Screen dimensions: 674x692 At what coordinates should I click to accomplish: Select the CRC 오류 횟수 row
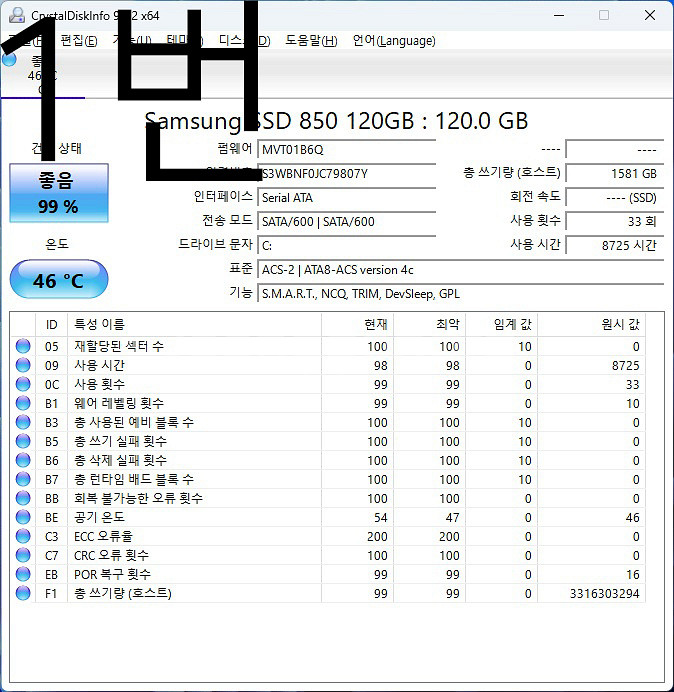point(328,555)
